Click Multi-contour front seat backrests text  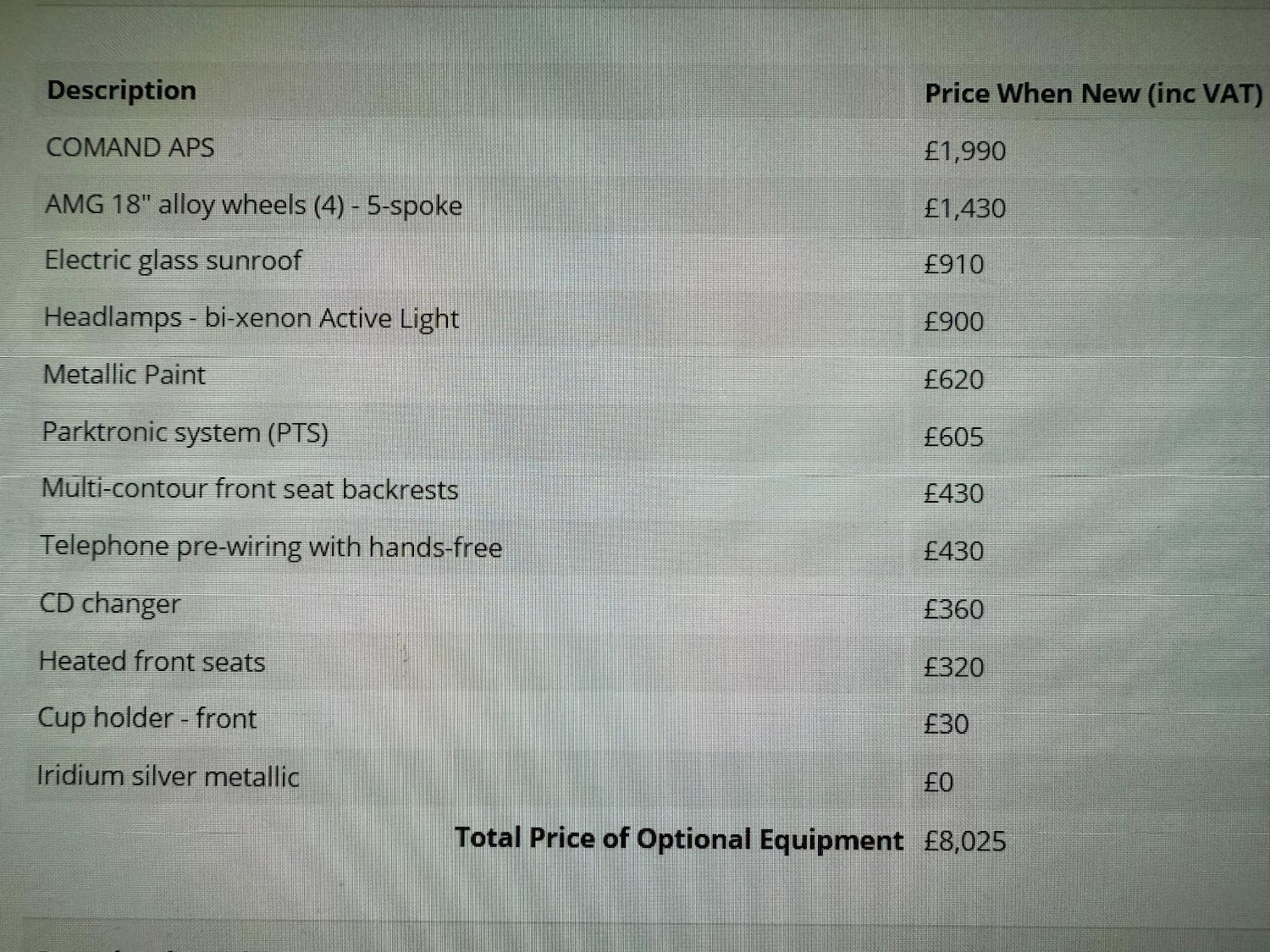point(250,489)
